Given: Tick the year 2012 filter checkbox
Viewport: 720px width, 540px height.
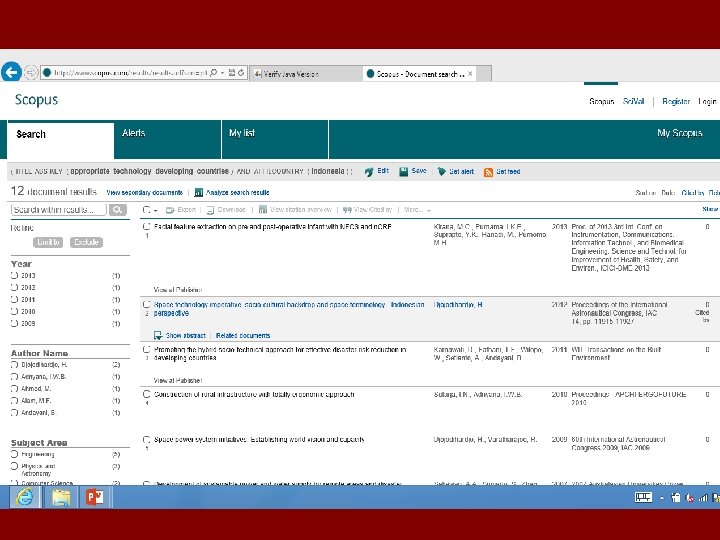Looking at the screenshot, I should click(x=14, y=287).
